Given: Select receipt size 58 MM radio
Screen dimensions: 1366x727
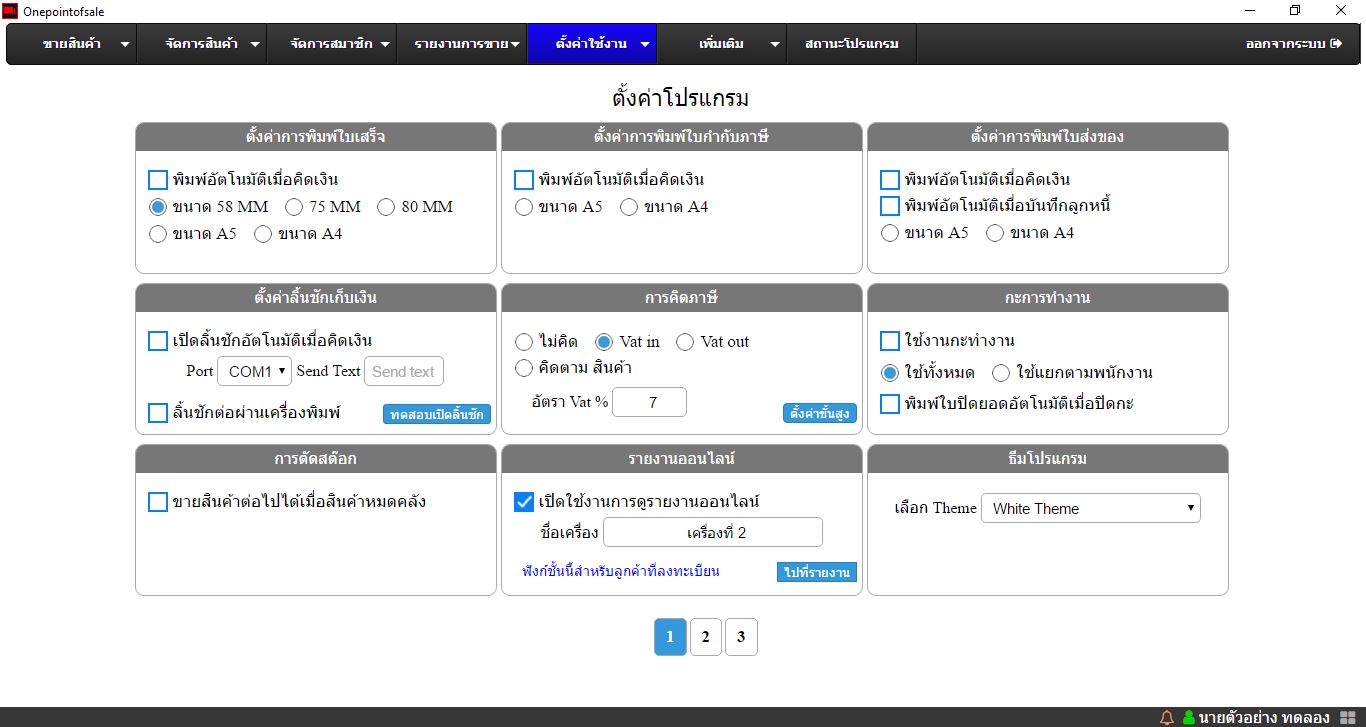Looking at the screenshot, I should (x=158, y=207).
